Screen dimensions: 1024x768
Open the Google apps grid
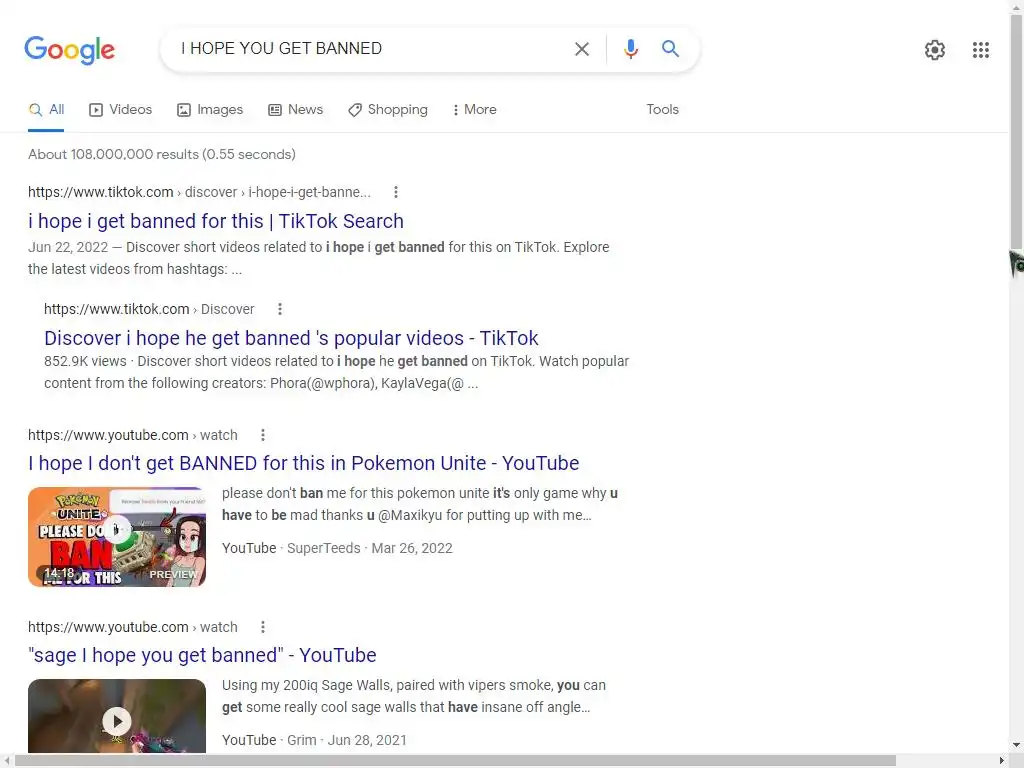coord(980,50)
